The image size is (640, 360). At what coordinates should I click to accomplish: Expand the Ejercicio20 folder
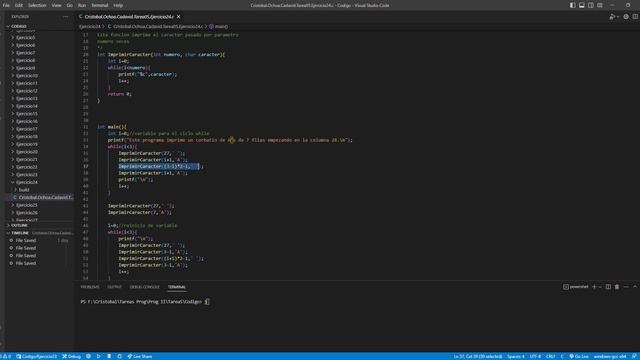coord(39,152)
